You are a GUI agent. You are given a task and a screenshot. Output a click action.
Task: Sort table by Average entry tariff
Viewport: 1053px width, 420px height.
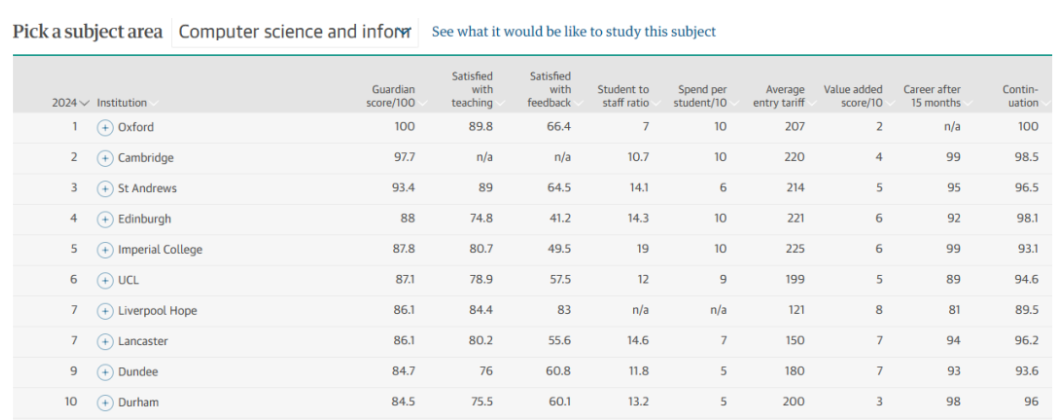(x=779, y=96)
